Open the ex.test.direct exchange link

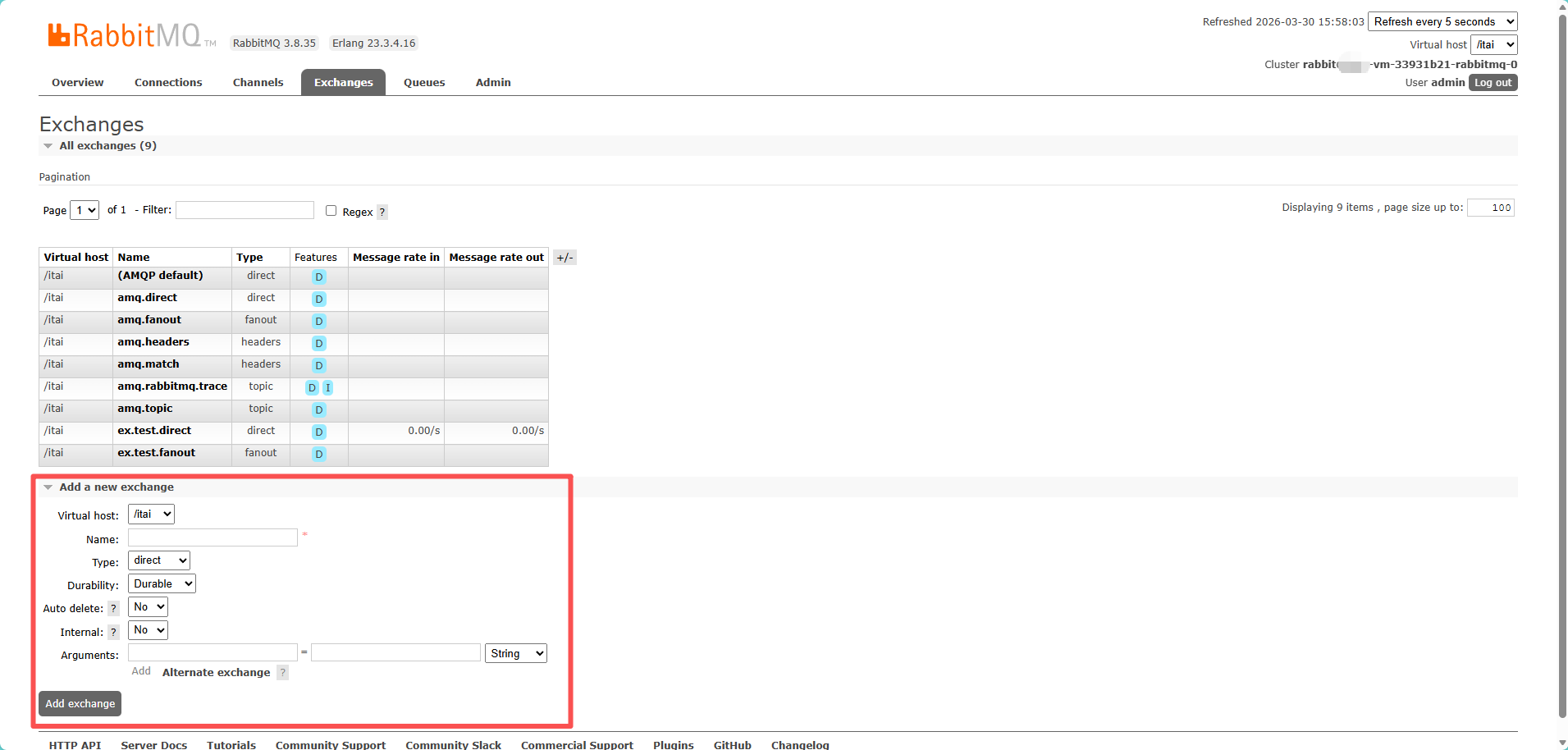coord(154,431)
